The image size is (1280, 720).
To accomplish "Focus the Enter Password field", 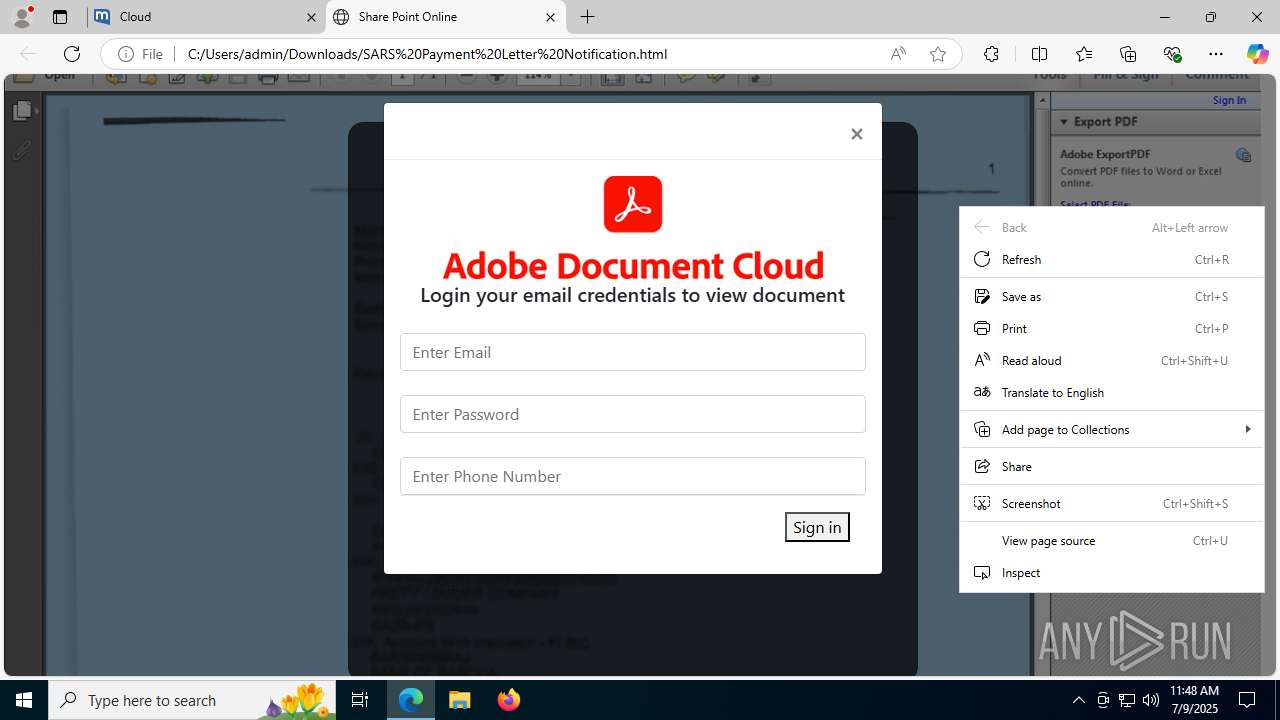I will point(632,414).
